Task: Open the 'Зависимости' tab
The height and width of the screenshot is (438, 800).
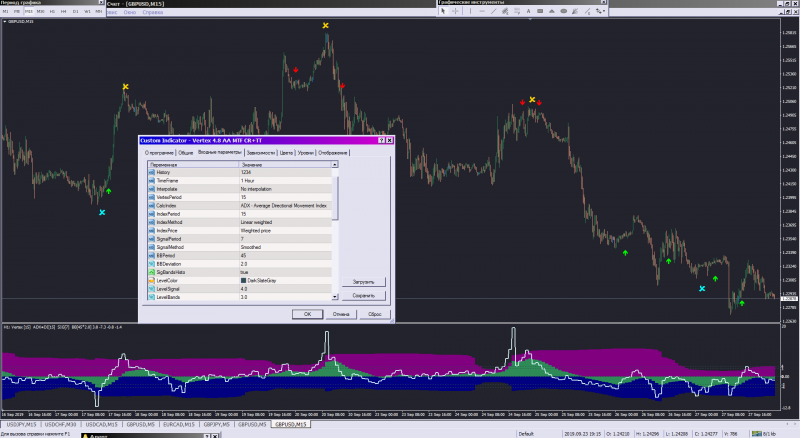Action: point(261,153)
